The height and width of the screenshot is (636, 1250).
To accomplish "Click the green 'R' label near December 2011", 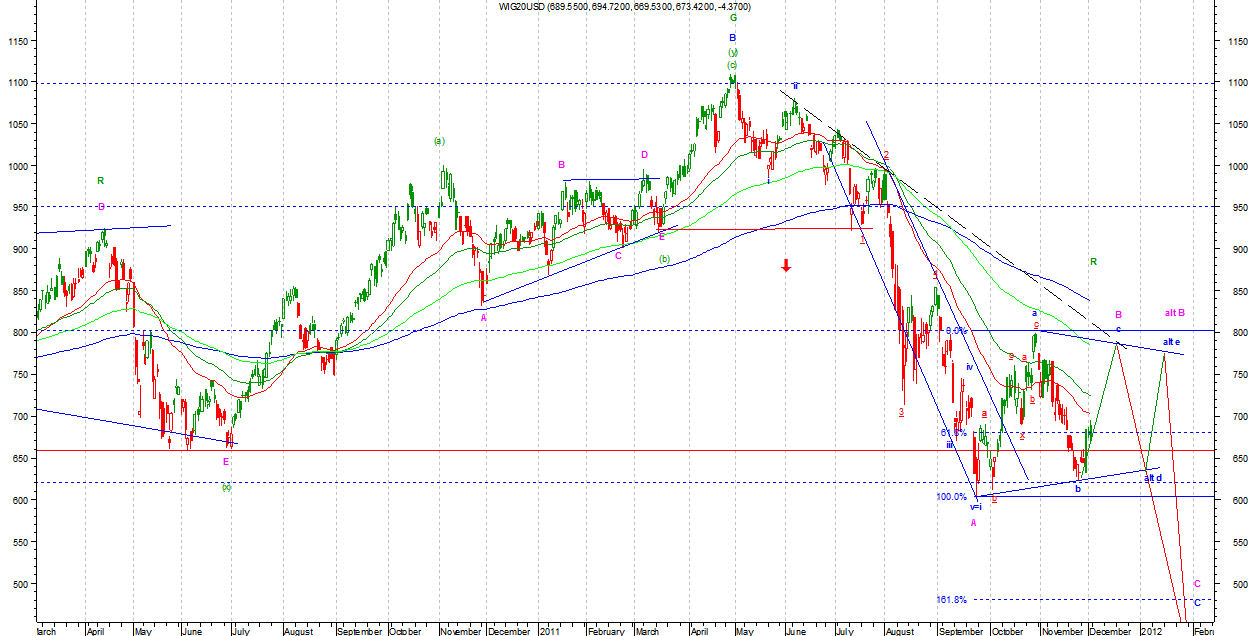I will click(1093, 262).
